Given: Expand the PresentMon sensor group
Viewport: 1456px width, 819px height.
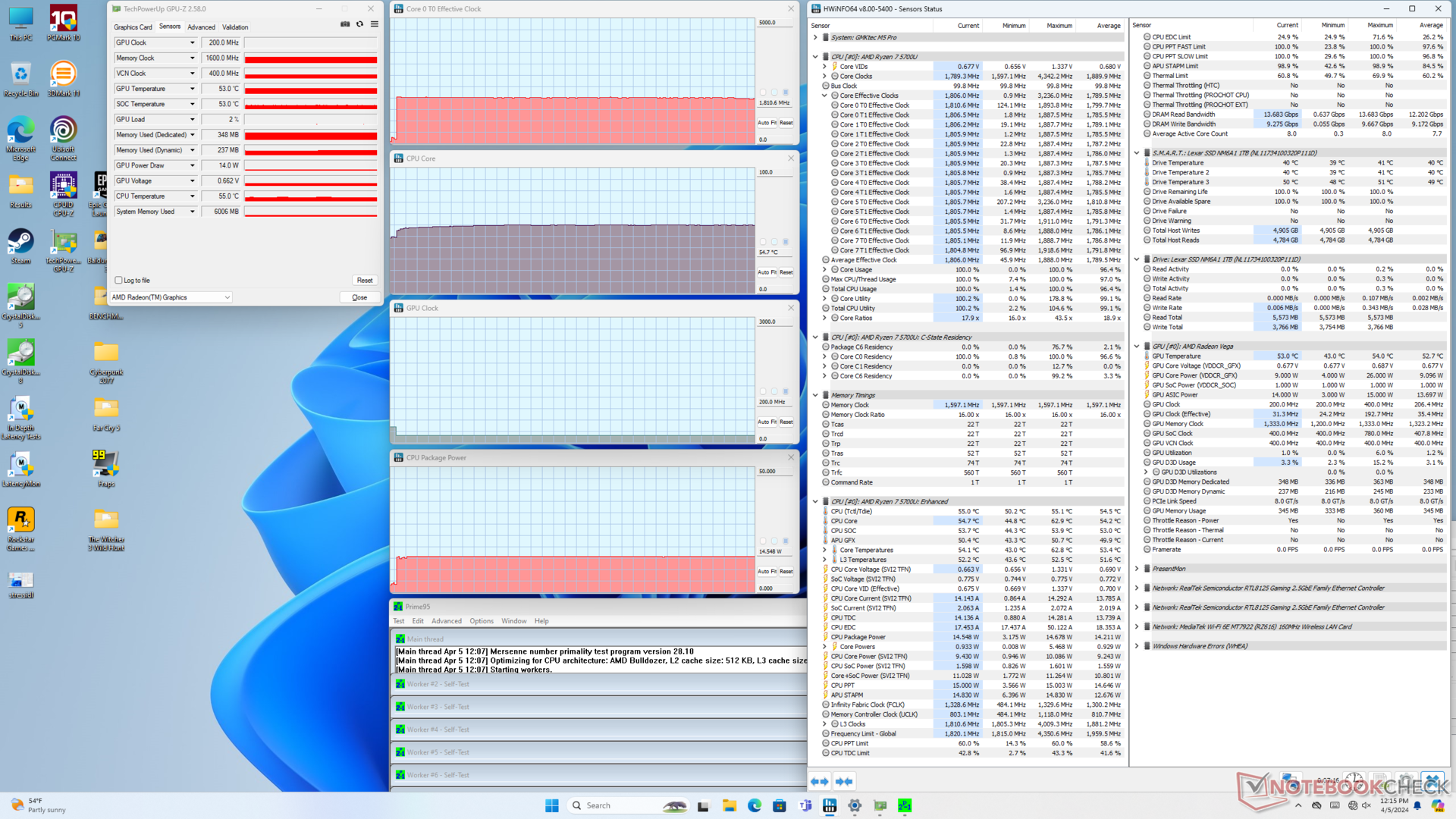Looking at the screenshot, I should pos(1137,569).
